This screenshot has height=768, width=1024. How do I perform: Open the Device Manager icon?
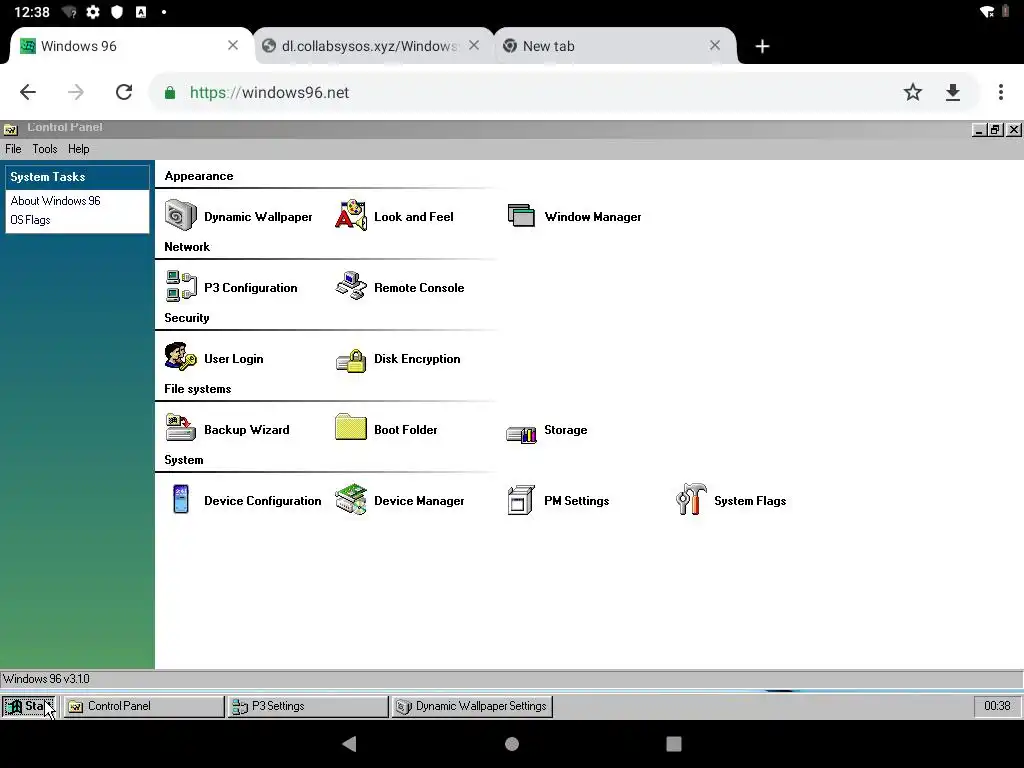point(351,500)
